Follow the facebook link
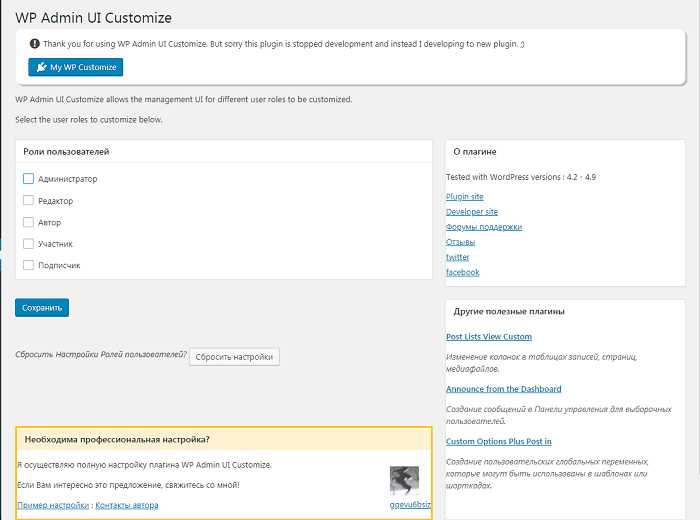Screen dimensions: 700x520 (462, 272)
